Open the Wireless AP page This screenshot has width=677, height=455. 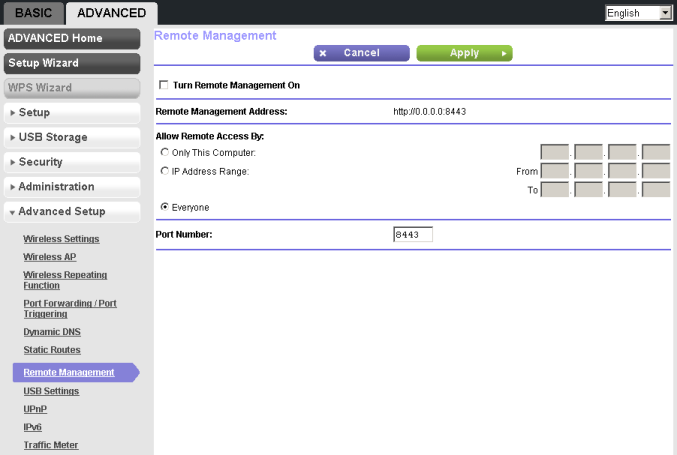50,257
